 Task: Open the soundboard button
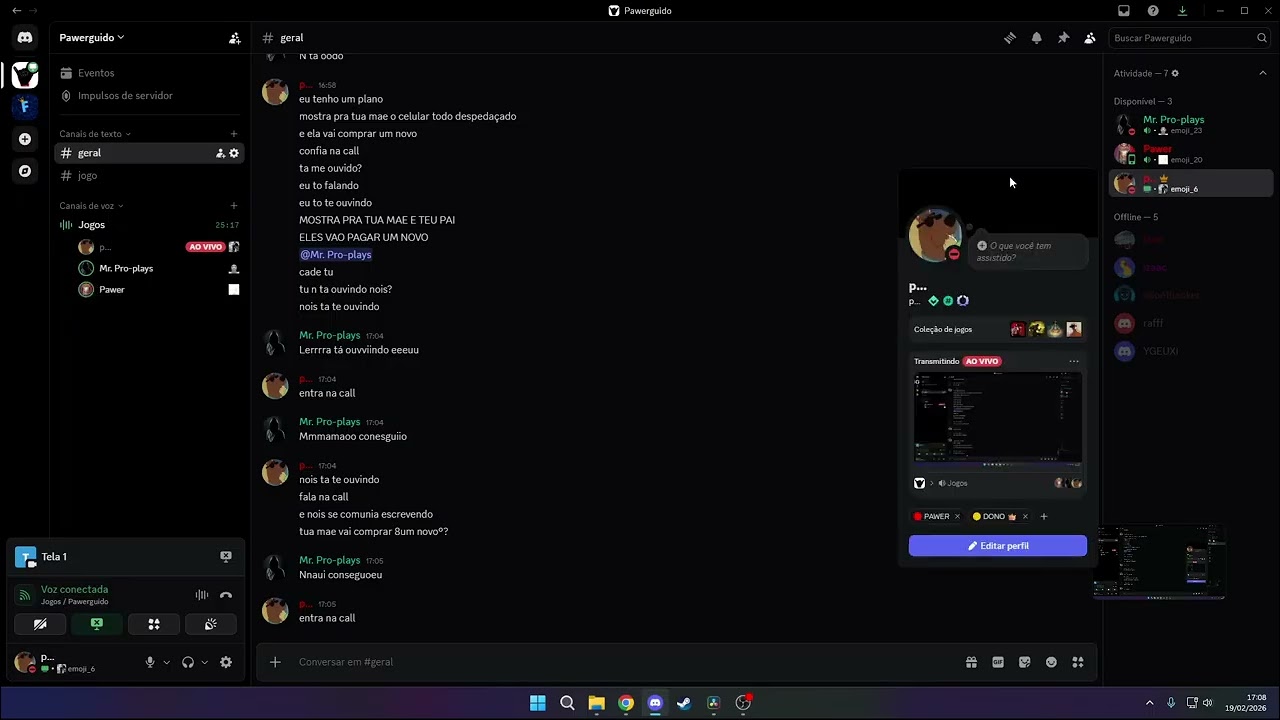[x=211, y=624]
